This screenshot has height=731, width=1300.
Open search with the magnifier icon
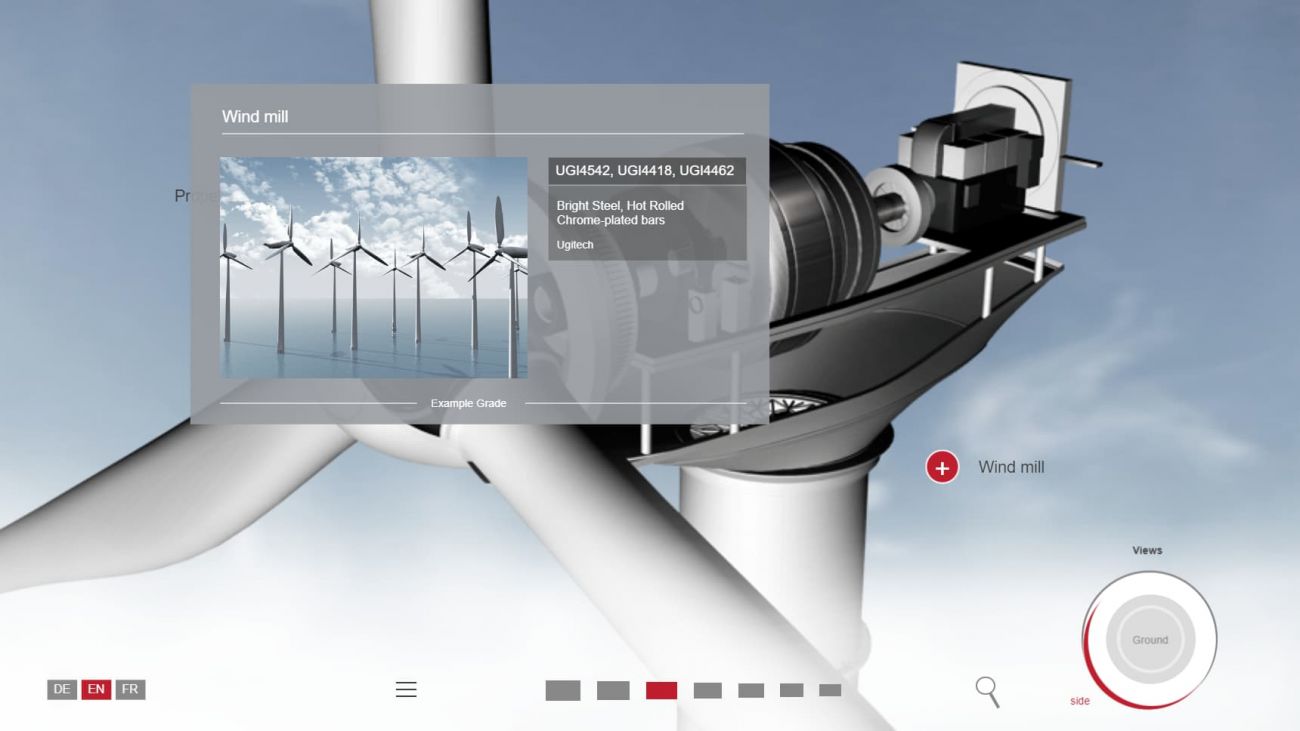[987, 691]
